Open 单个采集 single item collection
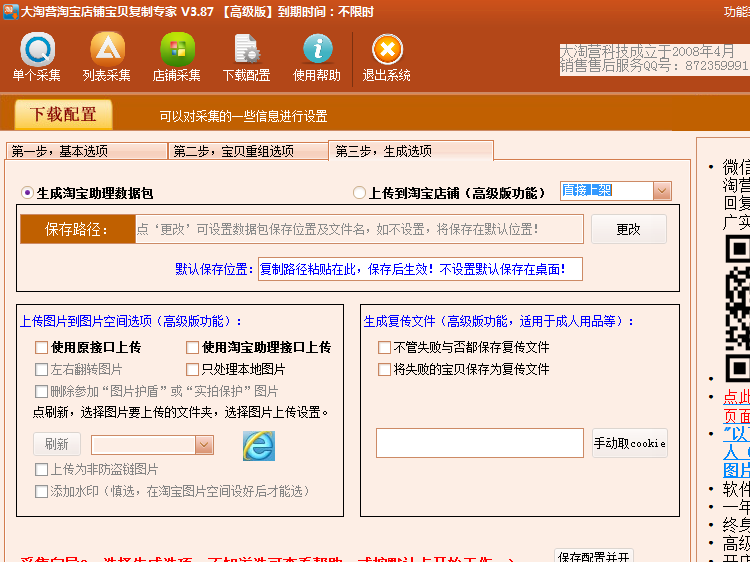The width and height of the screenshot is (750, 562). (37, 57)
